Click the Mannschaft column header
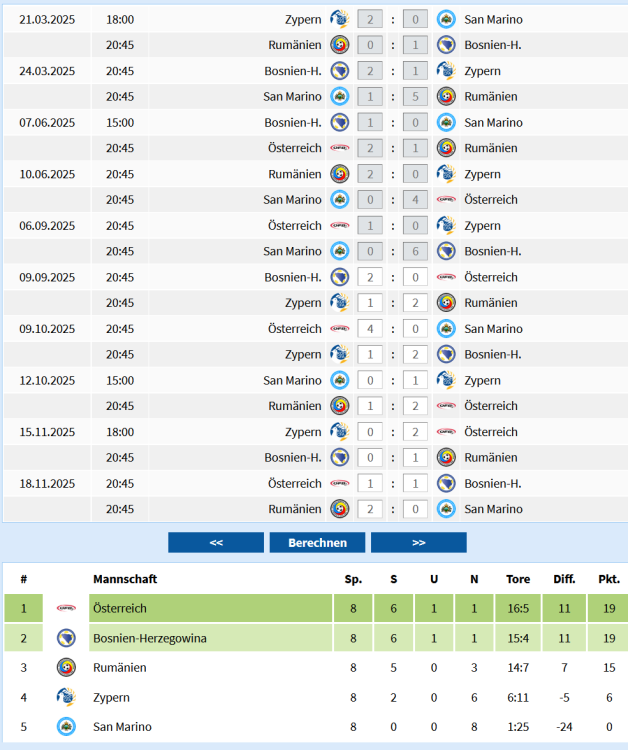The width and height of the screenshot is (628, 750). (125, 579)
